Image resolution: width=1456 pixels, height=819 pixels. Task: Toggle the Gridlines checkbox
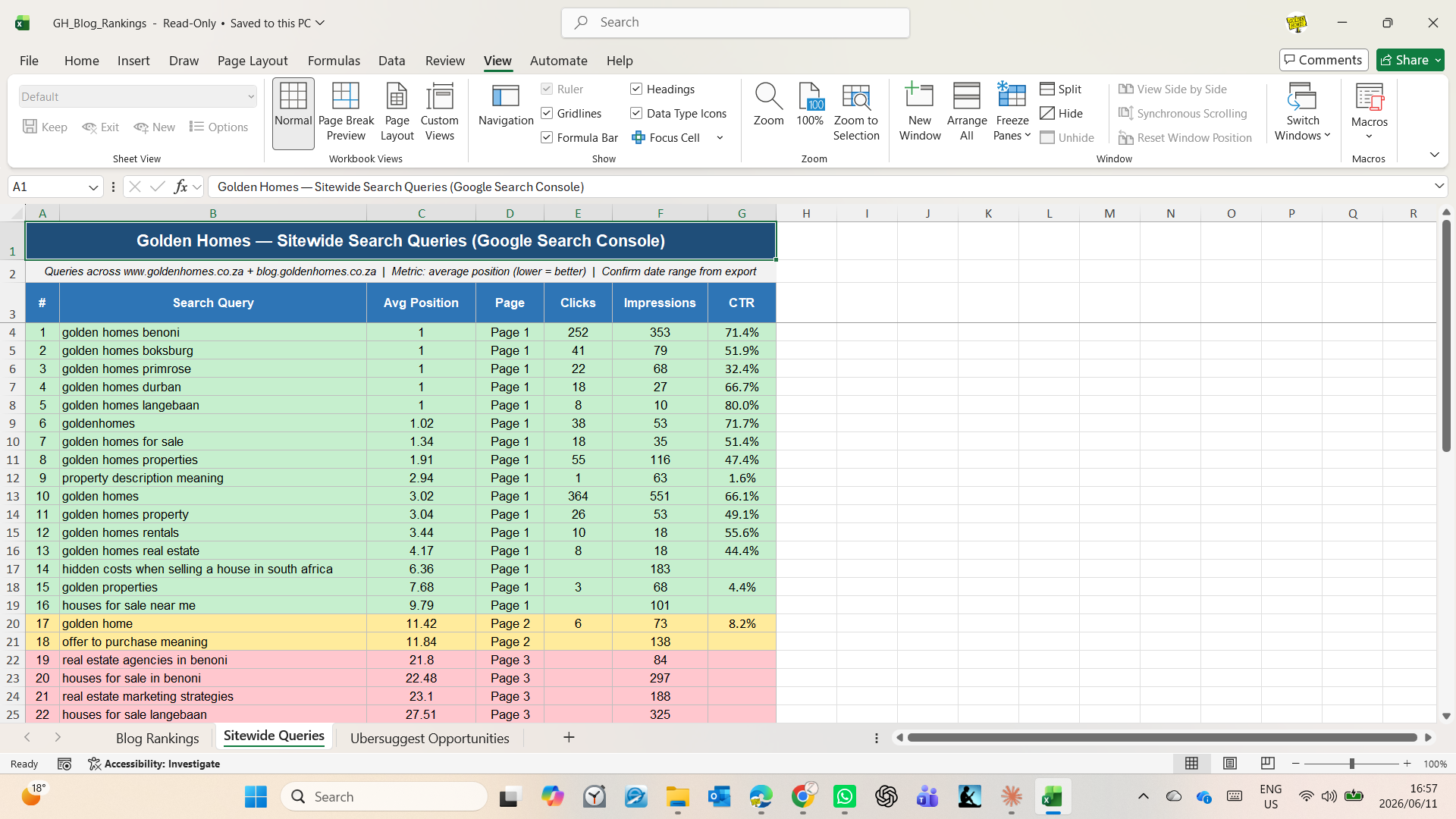[x=547, y=114]
